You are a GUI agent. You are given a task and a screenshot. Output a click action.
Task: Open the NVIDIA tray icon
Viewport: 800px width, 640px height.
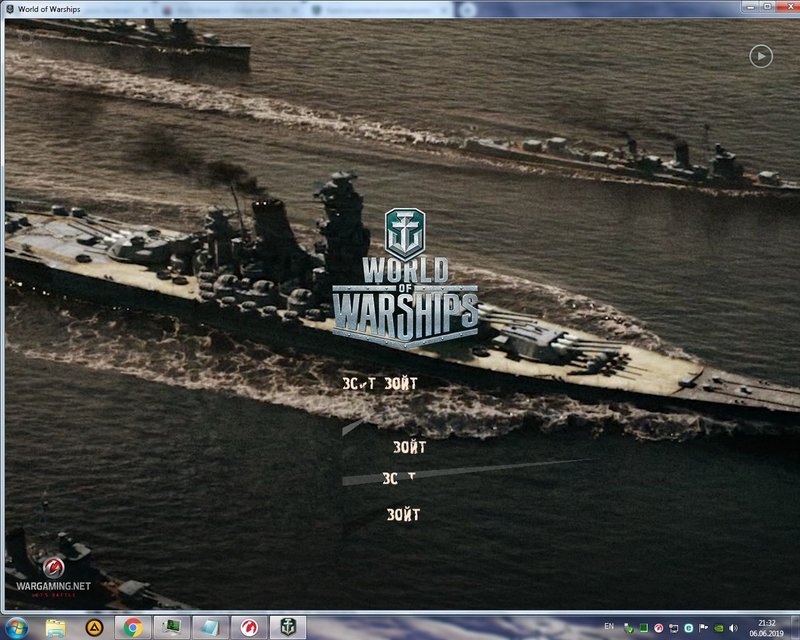coord(719,628)
